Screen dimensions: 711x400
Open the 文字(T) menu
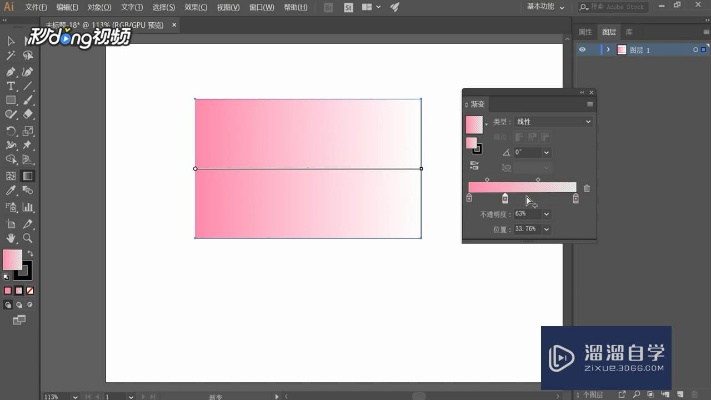(132, 7)
